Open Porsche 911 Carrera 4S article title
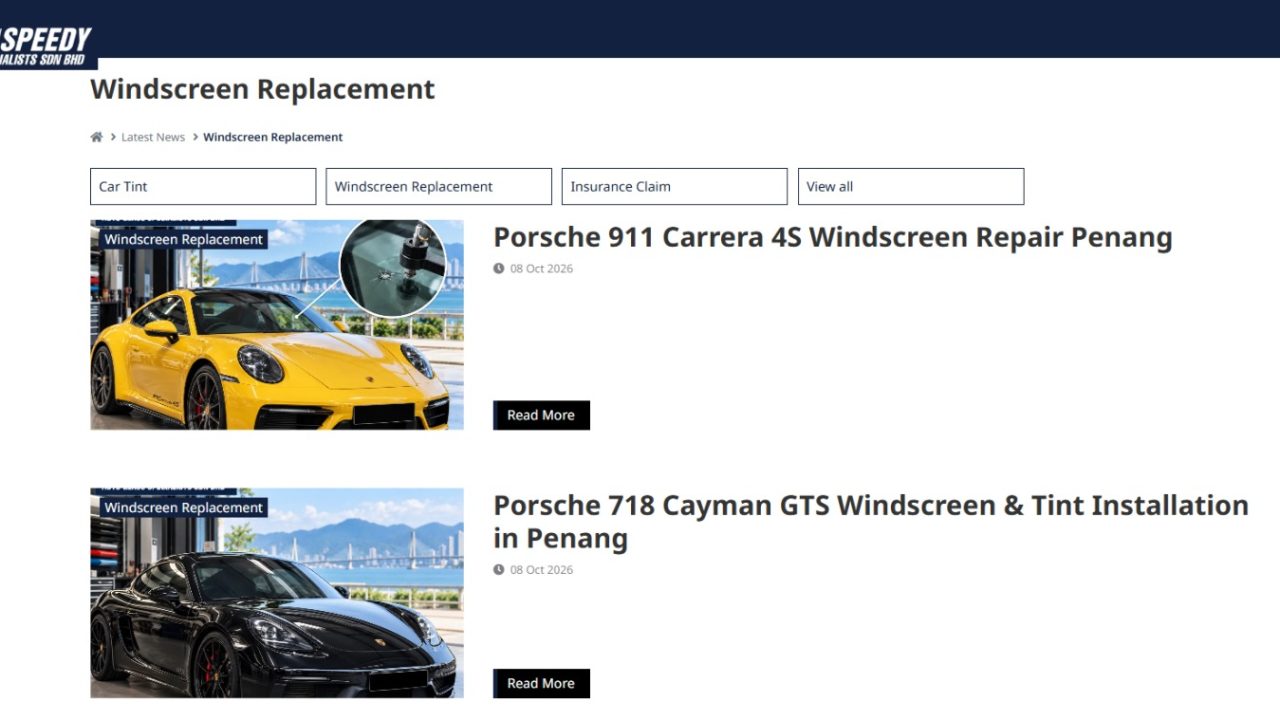The width and height of the screenshot is (1280, 720). pos(832,238)
